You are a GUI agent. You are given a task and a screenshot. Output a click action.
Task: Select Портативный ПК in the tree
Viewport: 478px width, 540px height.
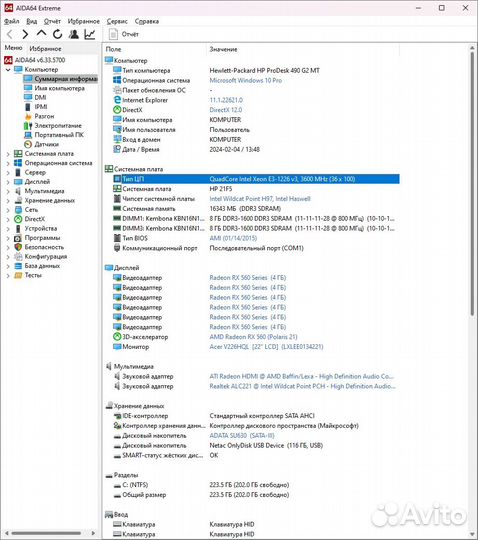(59, 135)
